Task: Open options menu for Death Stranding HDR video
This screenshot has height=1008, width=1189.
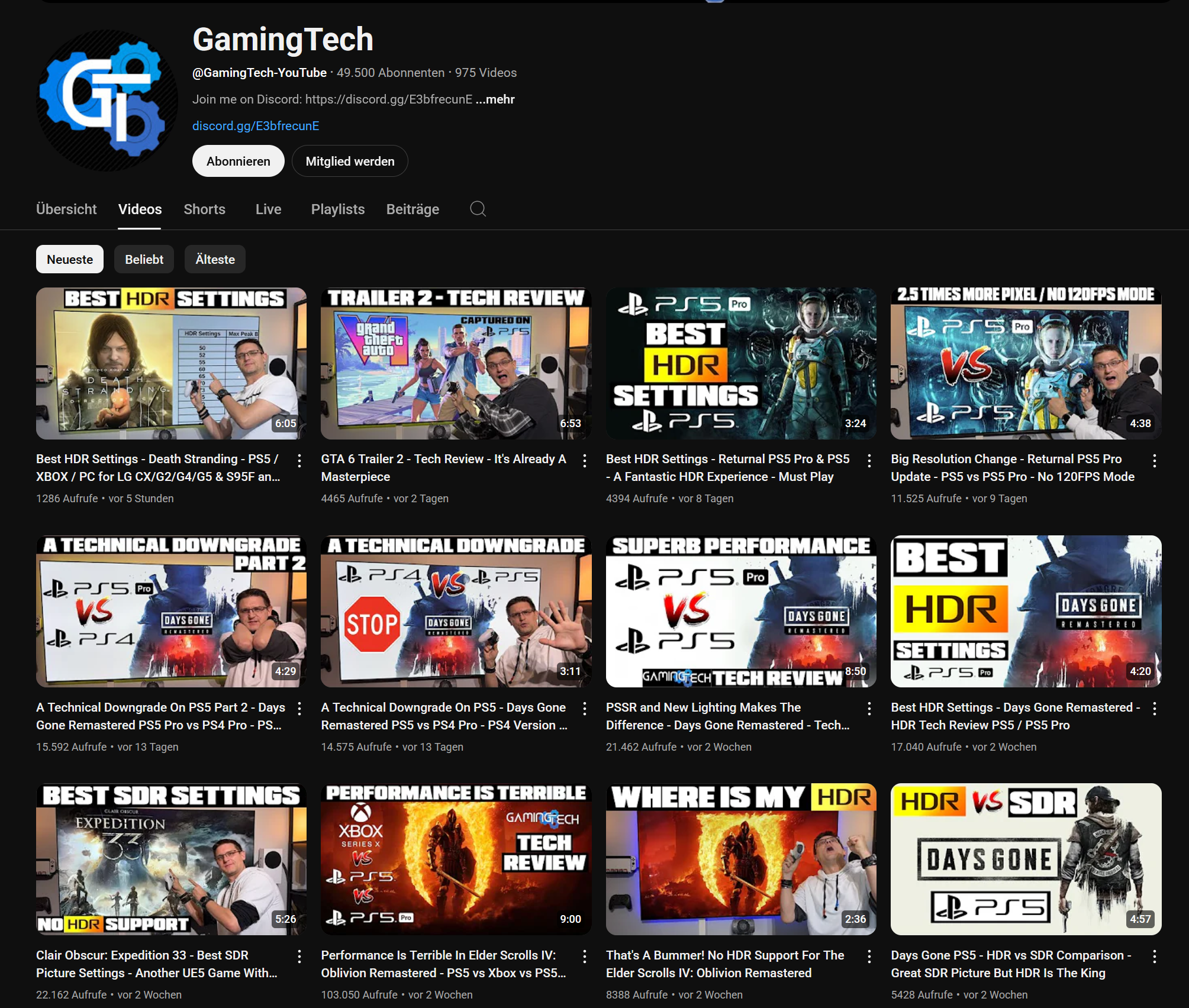Action: click(299, 460)
